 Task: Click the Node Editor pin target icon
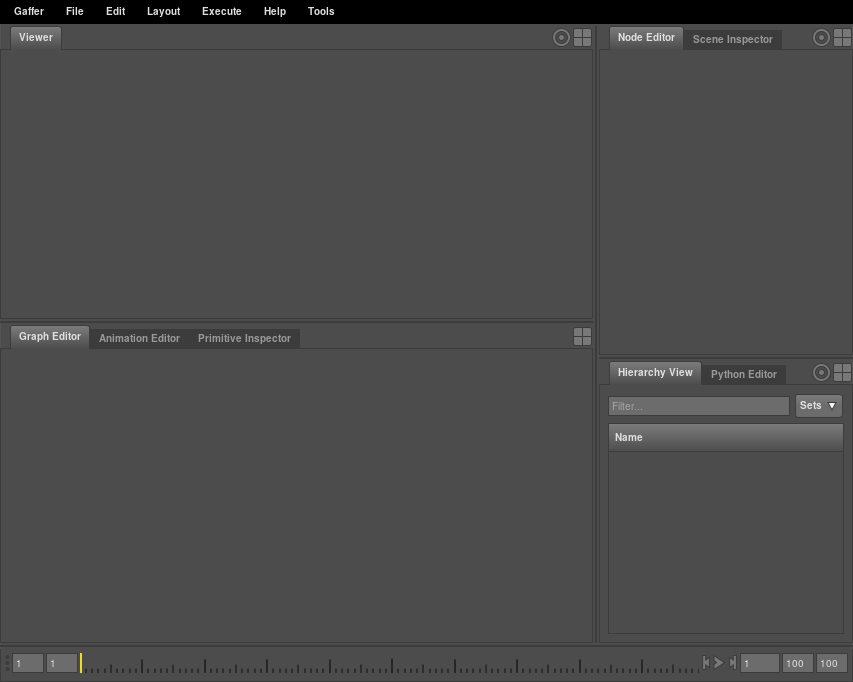[x=821, y=38]
